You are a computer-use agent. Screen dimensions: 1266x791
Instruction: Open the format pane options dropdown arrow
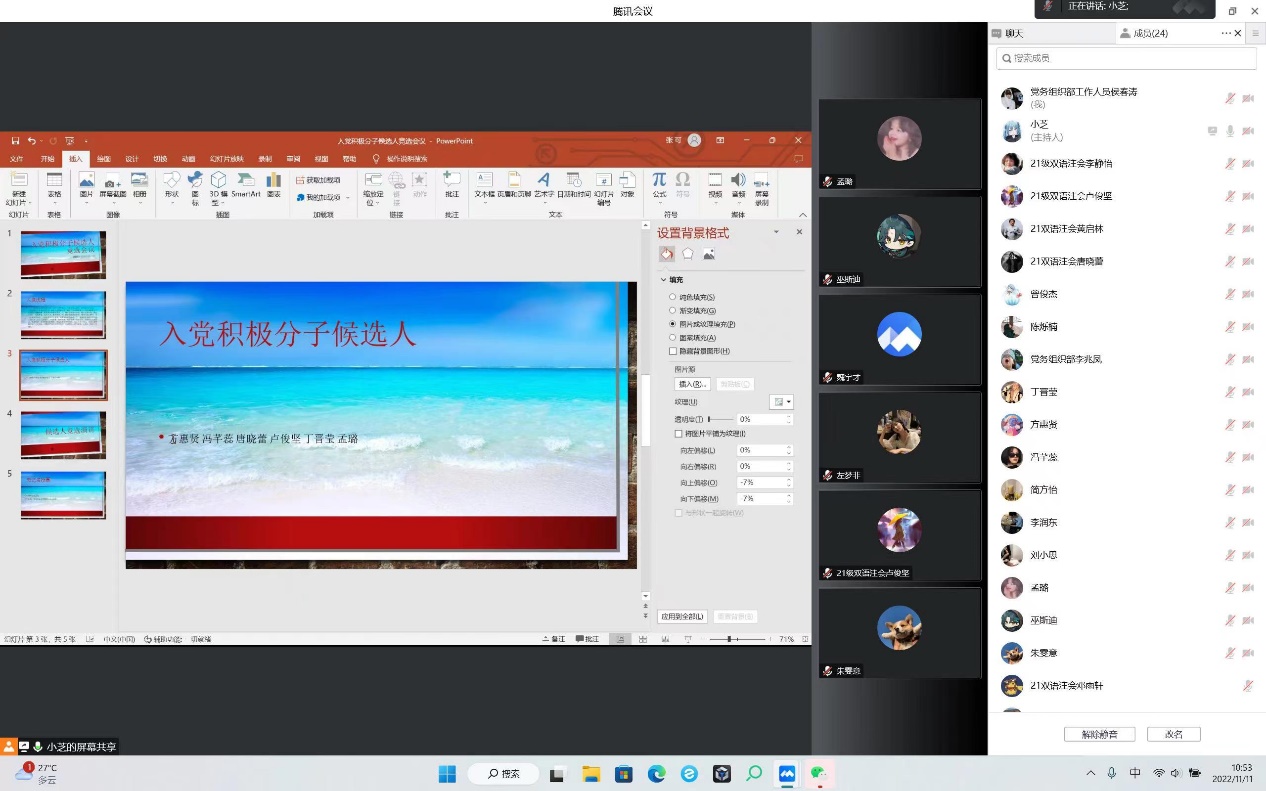point(776,233)
